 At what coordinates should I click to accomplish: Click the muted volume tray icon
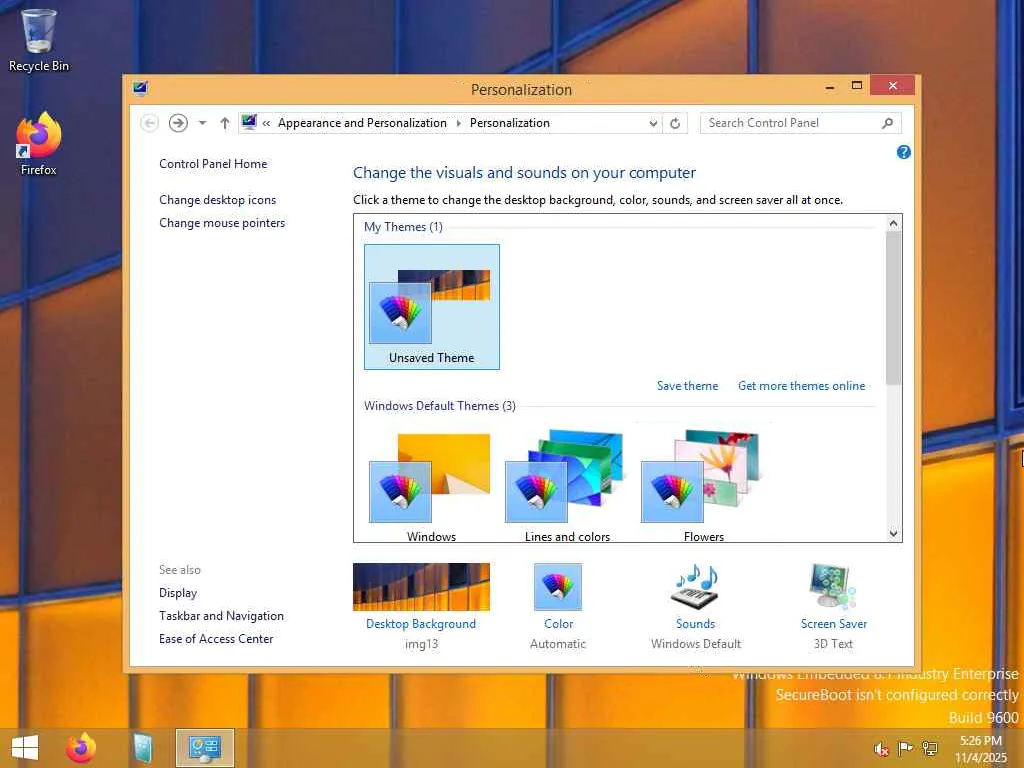tap(882, 749)
